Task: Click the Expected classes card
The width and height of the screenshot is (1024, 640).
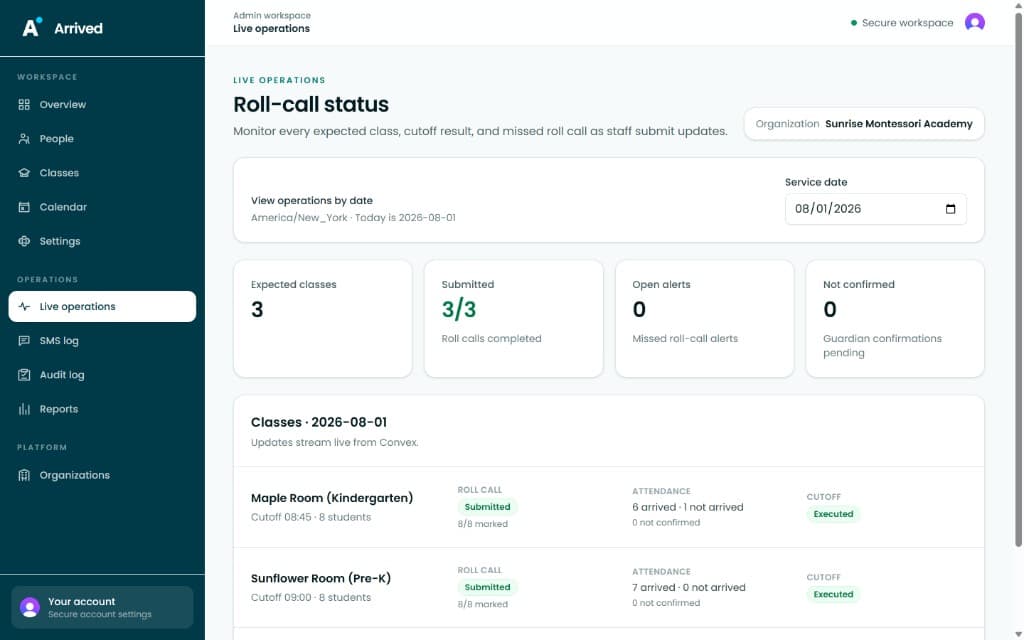Action: click(323, 319)
